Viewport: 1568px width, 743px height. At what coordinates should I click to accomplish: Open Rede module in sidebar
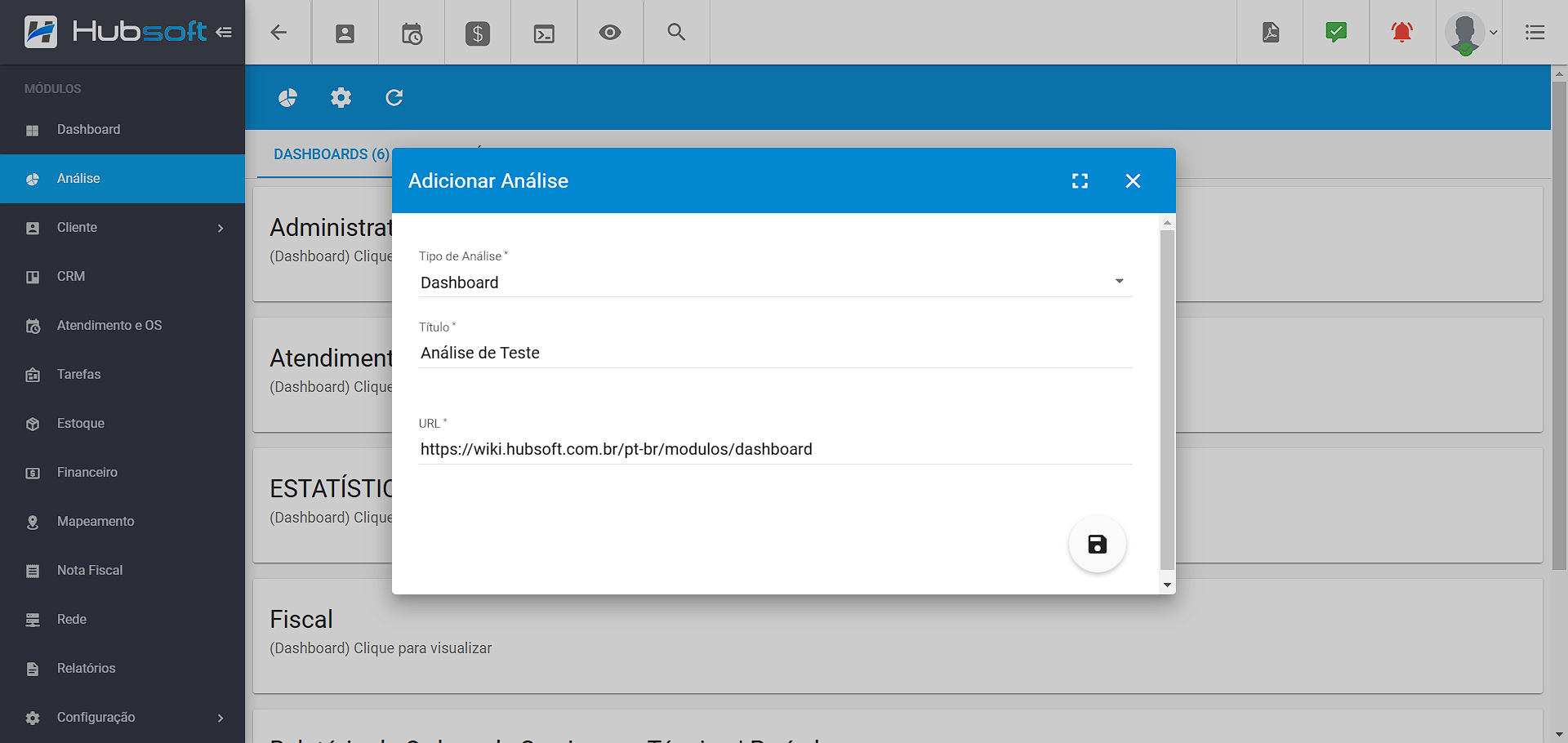tap(122, 620)
